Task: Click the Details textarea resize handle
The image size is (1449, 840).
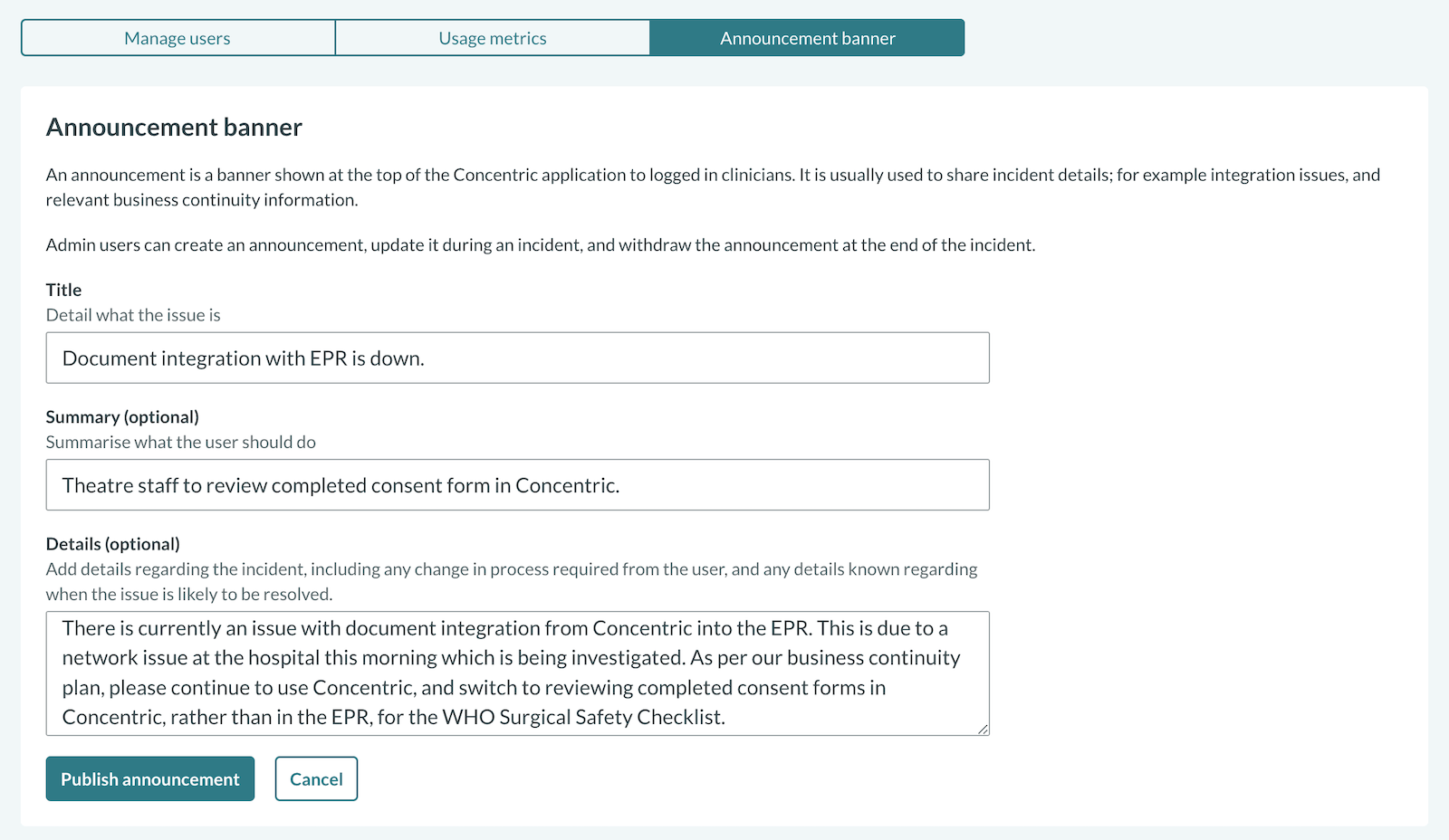Action: tap(983, 730)
